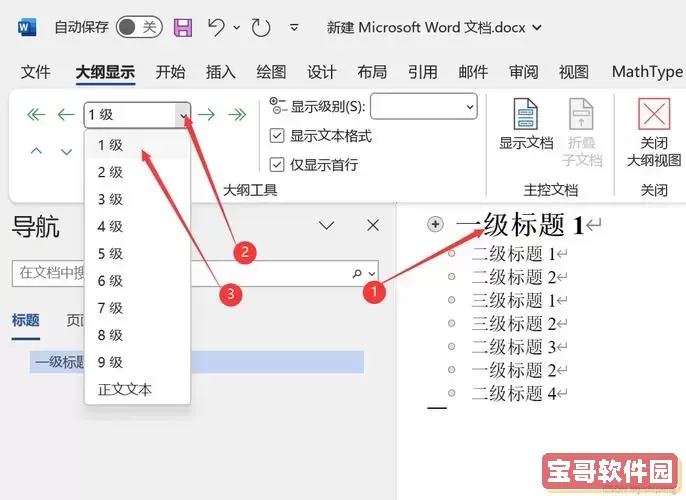Open search options dropdown arrow
This screenshot has width=686, height=500.
coord(371,274)
